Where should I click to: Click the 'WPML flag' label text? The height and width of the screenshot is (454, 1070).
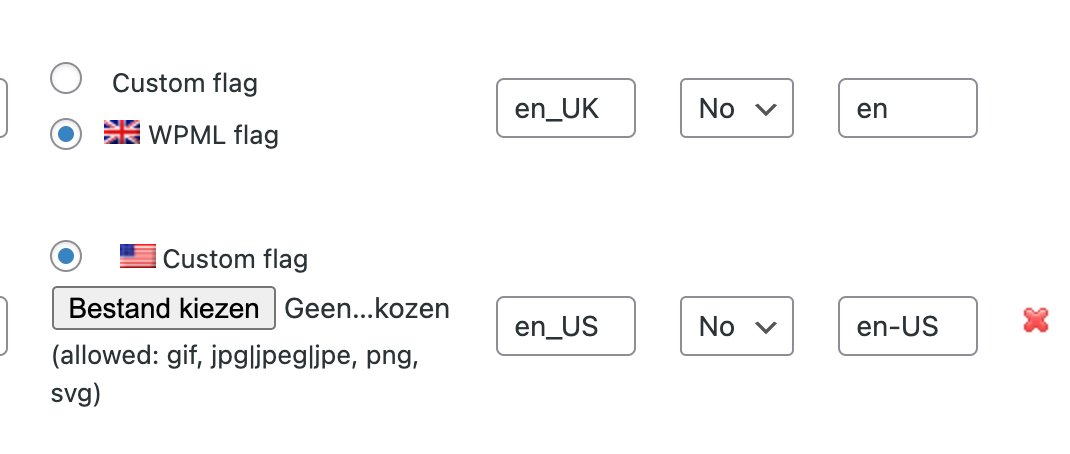(214, 135)
